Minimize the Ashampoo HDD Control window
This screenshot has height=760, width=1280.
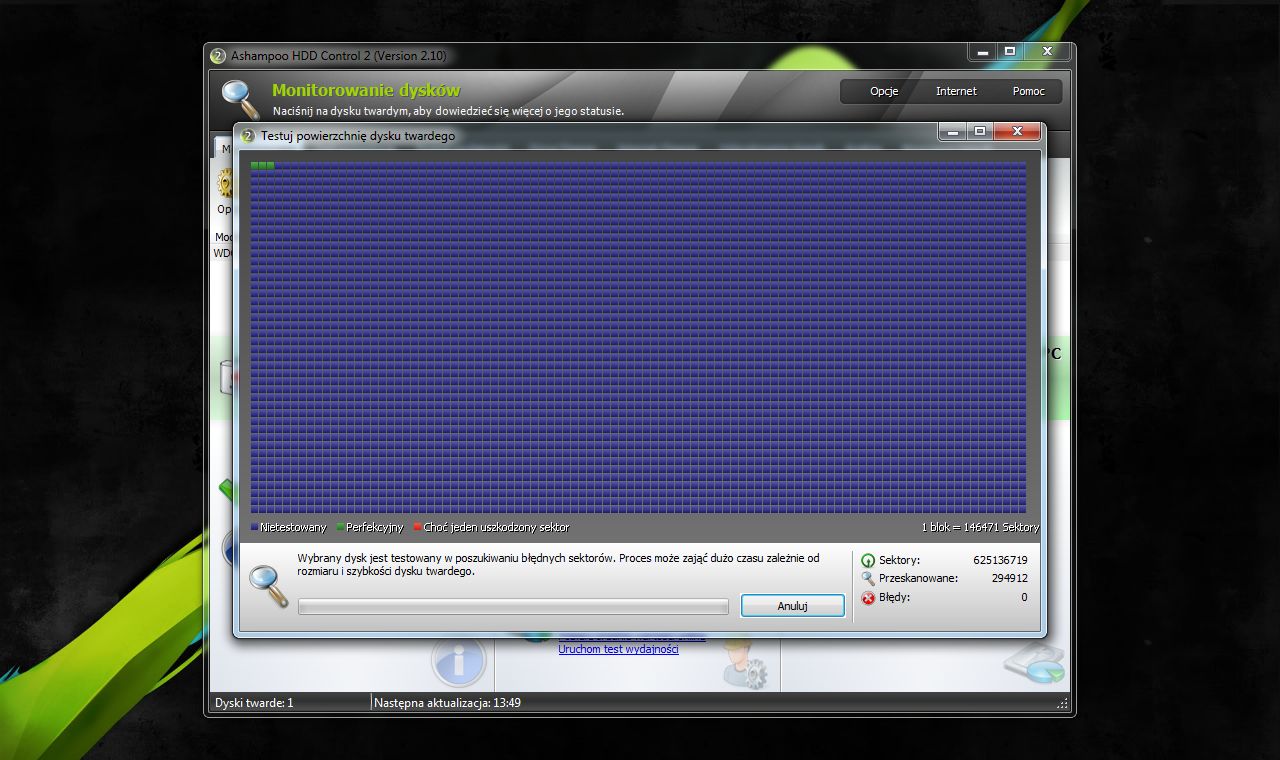click(x=982, y=51)
